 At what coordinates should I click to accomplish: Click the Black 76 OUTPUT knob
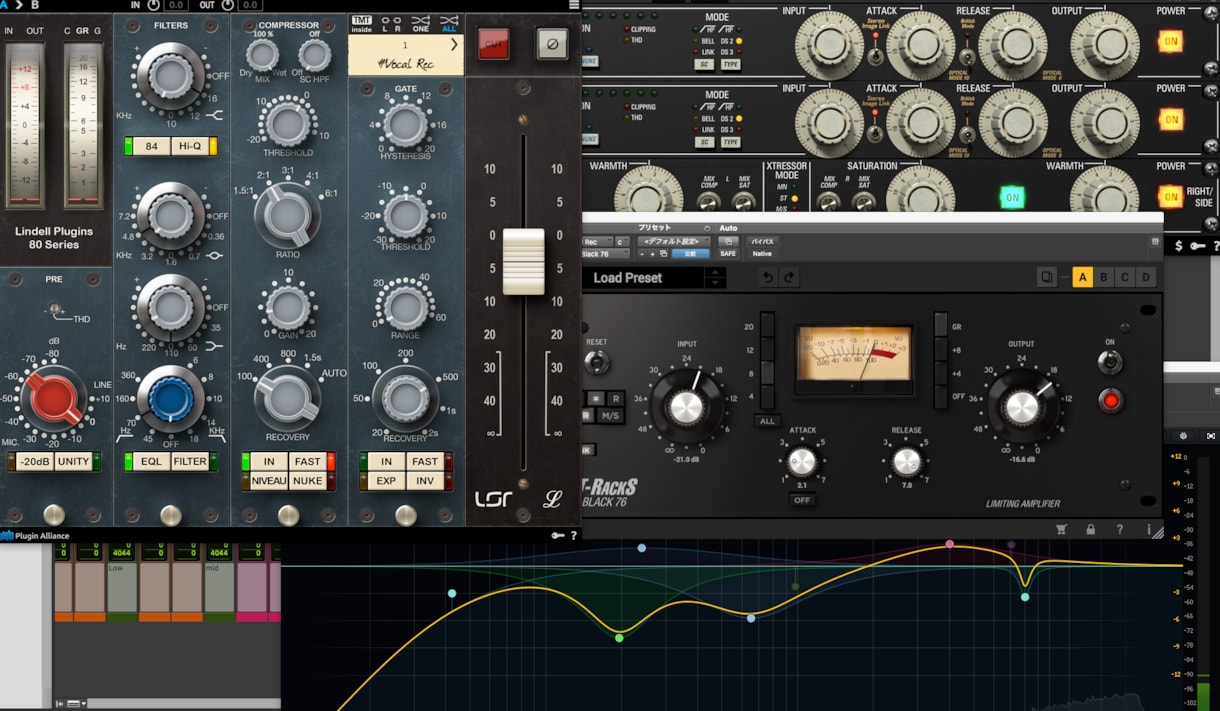tap(1021, 408)
